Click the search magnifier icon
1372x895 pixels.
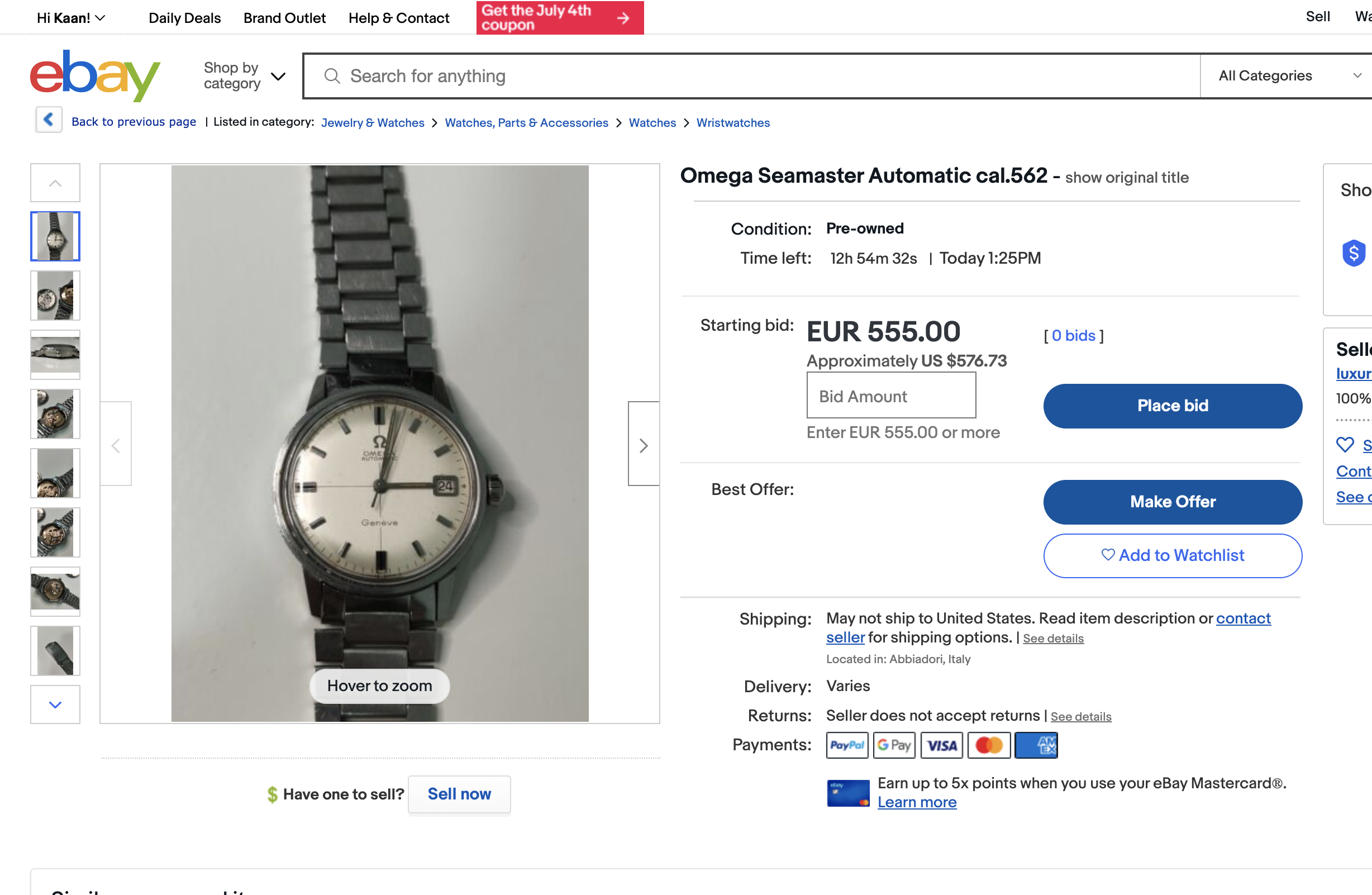[x=332, y=76]
